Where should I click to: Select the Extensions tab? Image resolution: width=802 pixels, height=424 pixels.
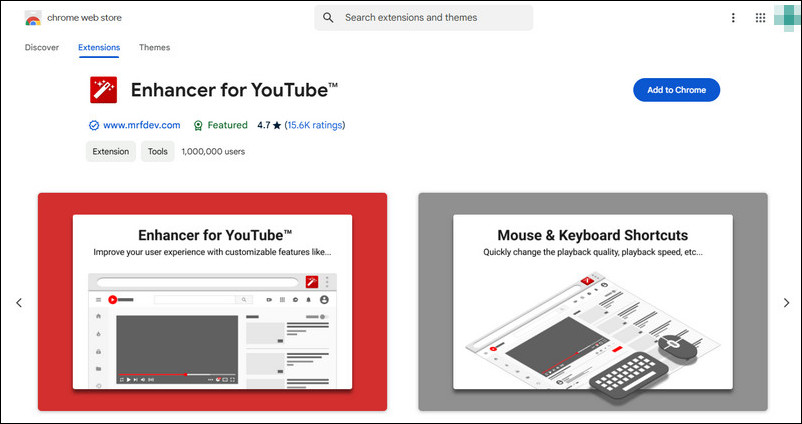pyautogui.click(x=99, y=47)
